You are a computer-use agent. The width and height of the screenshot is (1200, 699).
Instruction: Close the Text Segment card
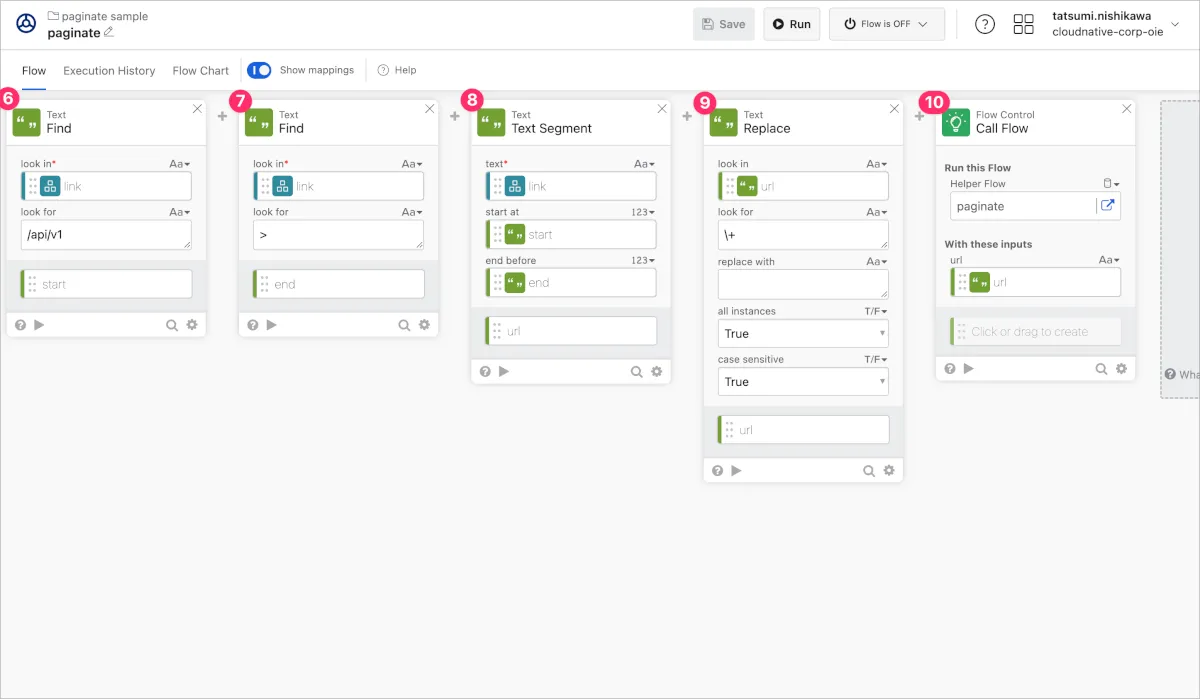pyautogui.click(x=662, y=108)
